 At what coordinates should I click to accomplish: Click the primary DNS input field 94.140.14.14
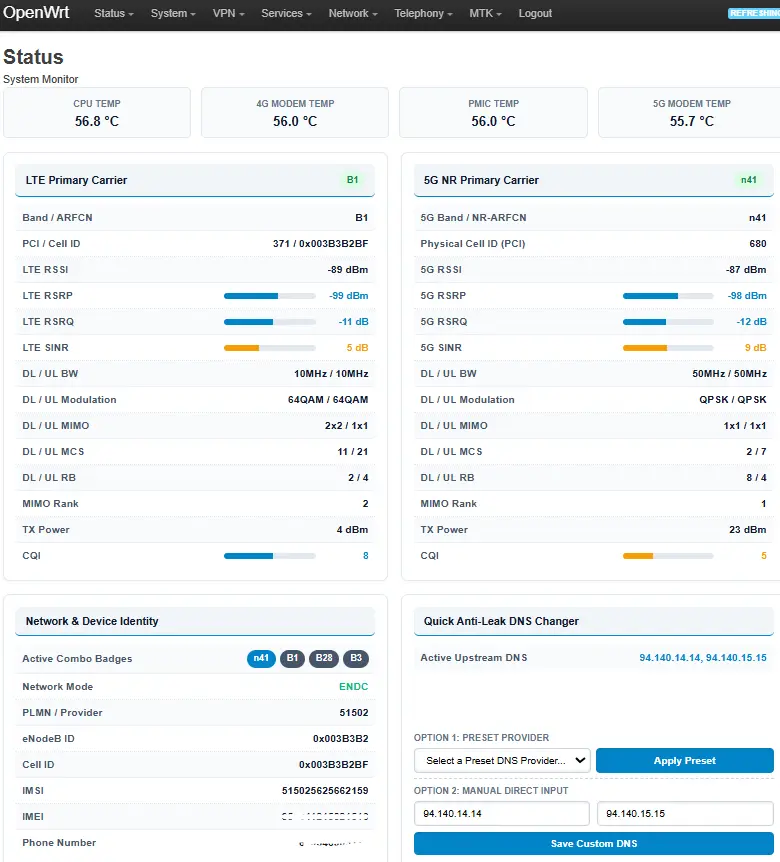click(x=501, y=813)
